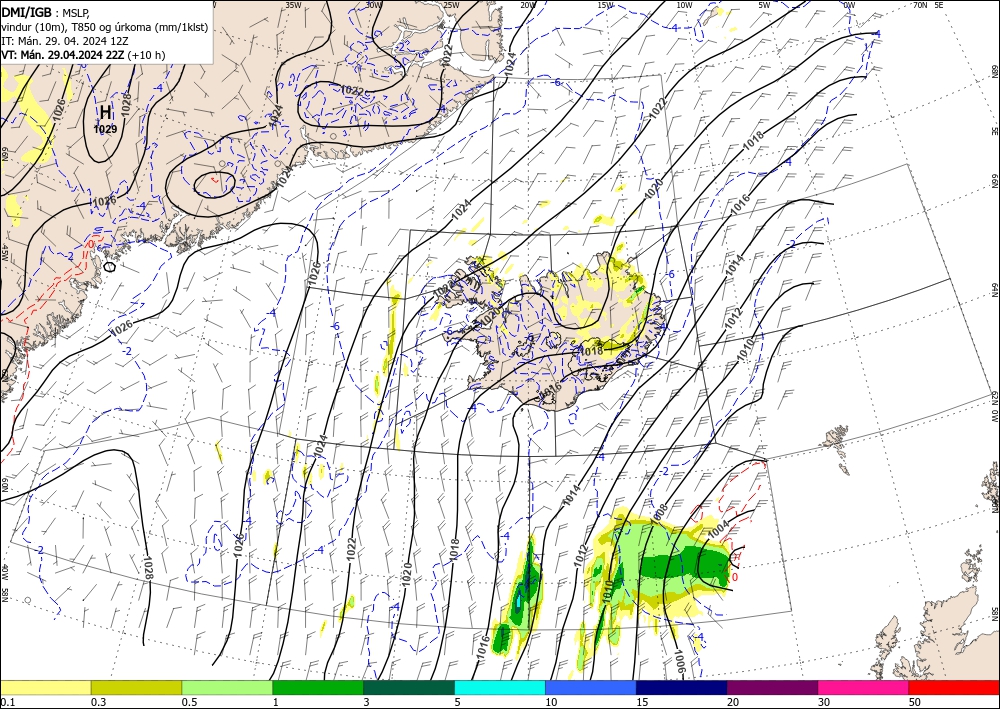Click the 15W longitude label at the top
This screenshot has width=1000, height=709.
[x=606, y=5]
